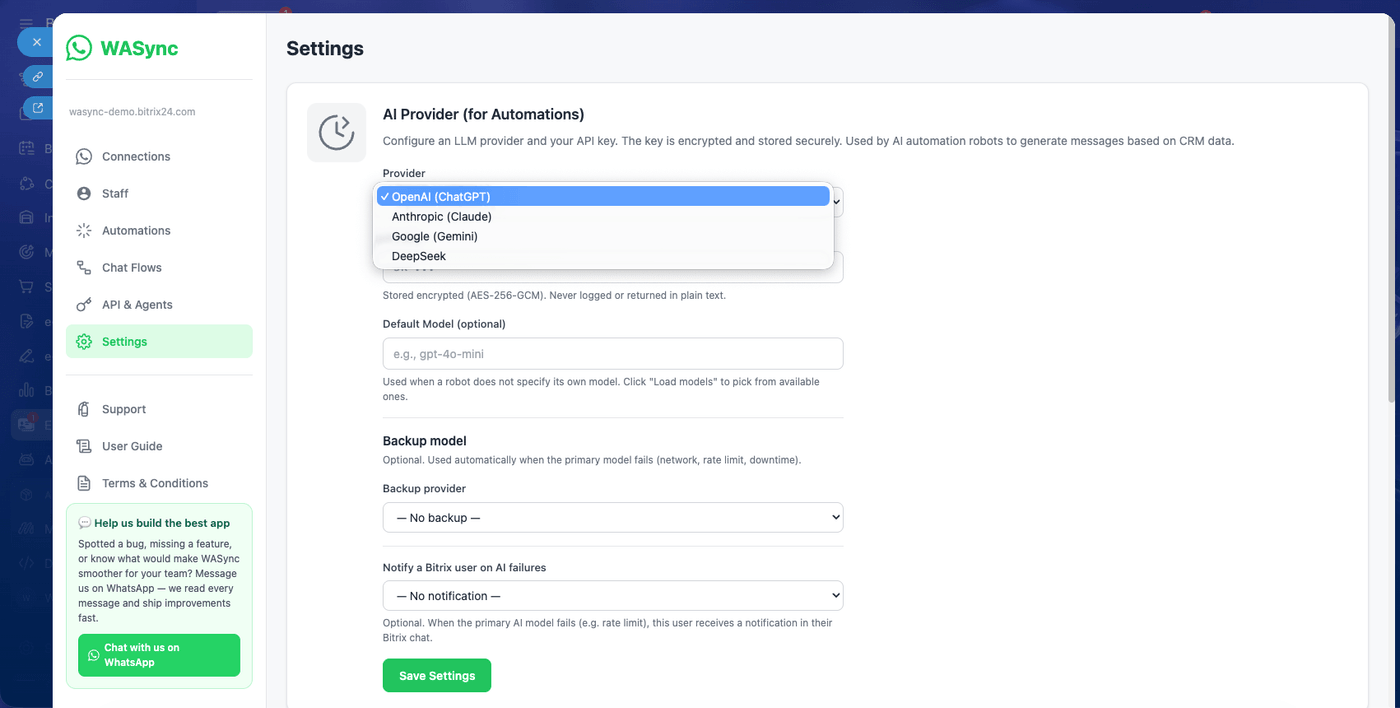1400x708 pixels.
Task: Select the Settings menu item
Action: (159, 342)
